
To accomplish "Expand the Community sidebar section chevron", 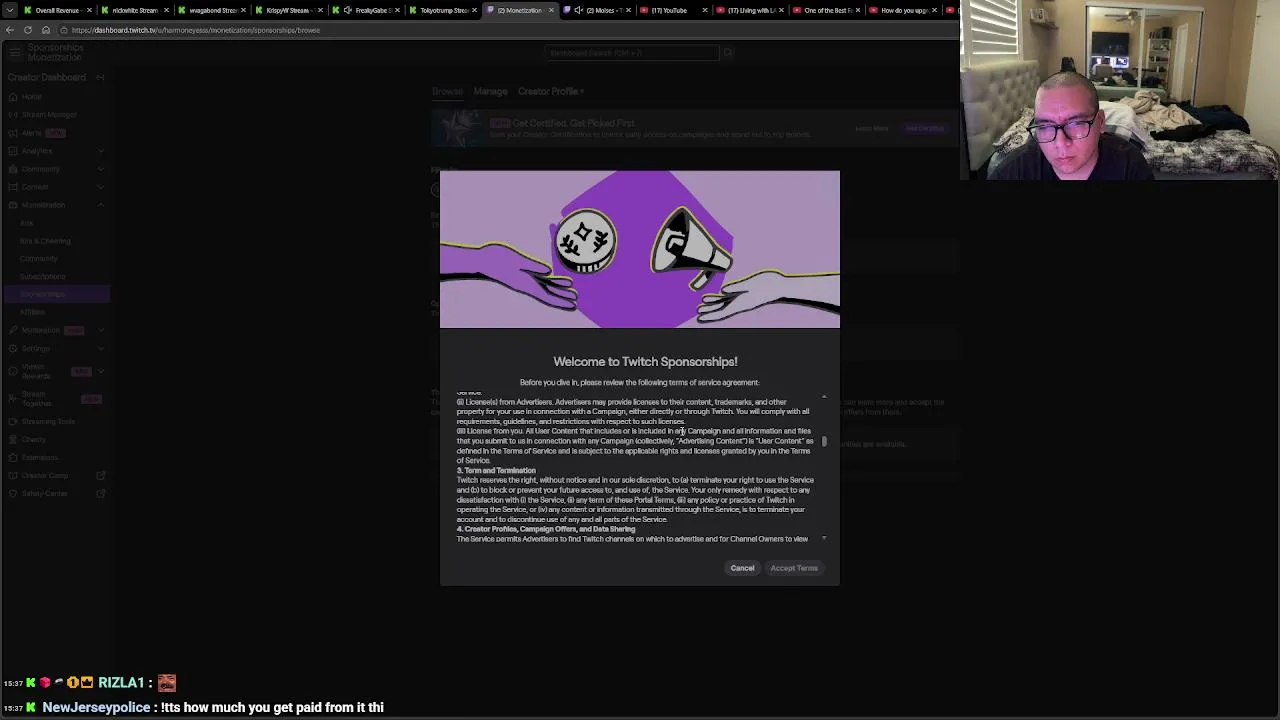I will tap(100, 169).
